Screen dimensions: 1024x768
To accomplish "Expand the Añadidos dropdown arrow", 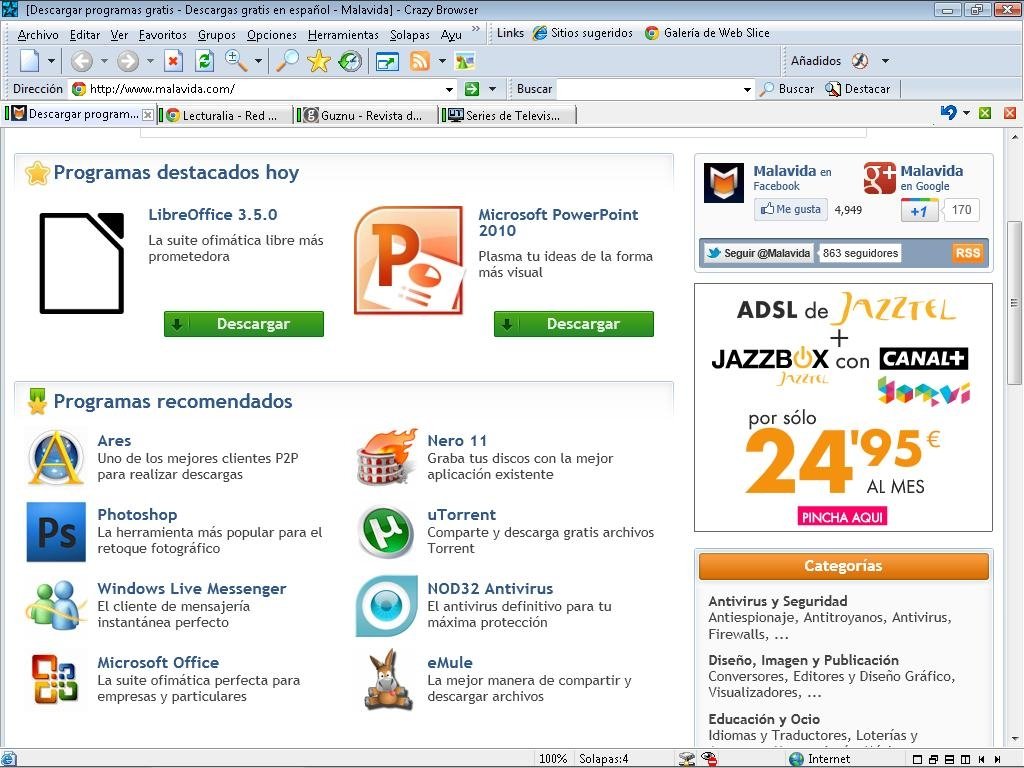I will tap(886, 61).
